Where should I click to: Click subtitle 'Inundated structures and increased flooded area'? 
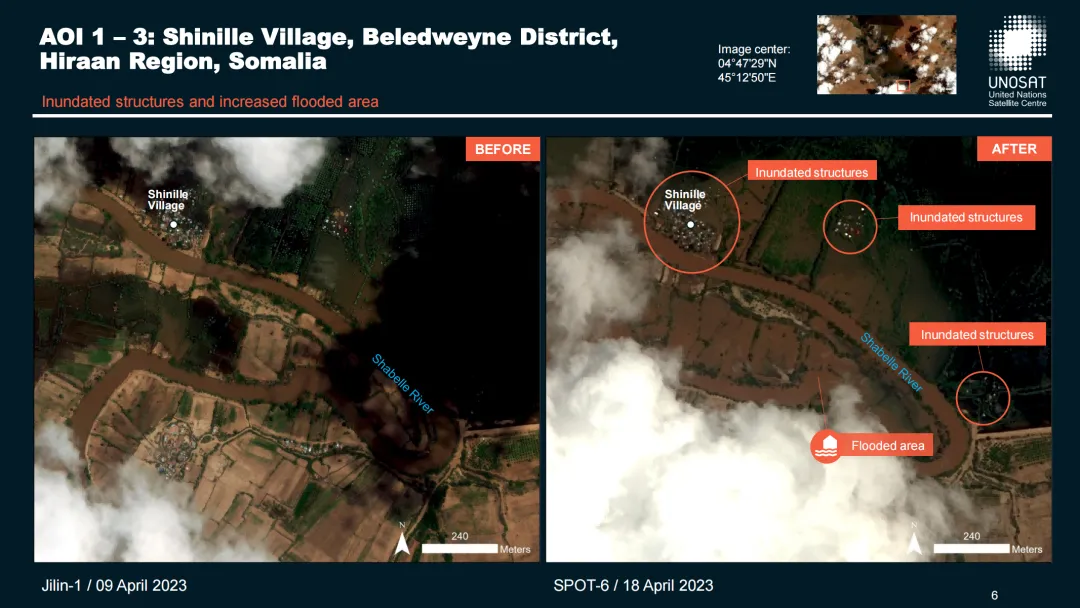tap(210, 102)
